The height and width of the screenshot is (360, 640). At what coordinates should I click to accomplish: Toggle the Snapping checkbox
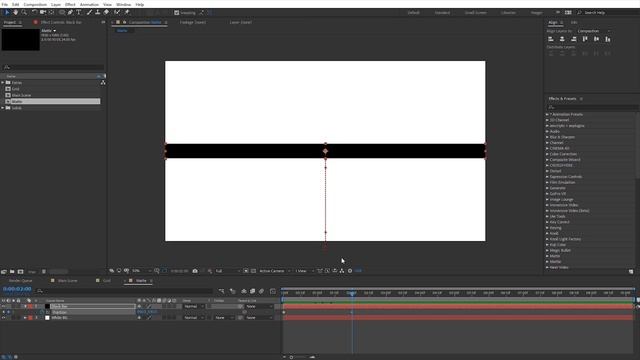[x=177, y=13]
